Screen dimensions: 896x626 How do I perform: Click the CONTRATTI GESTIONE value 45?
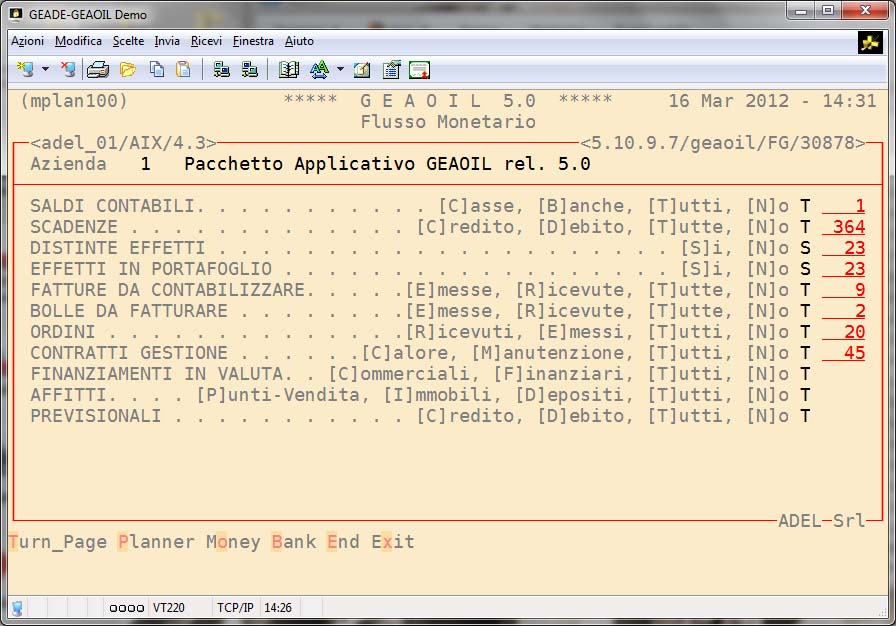point(844,353)
